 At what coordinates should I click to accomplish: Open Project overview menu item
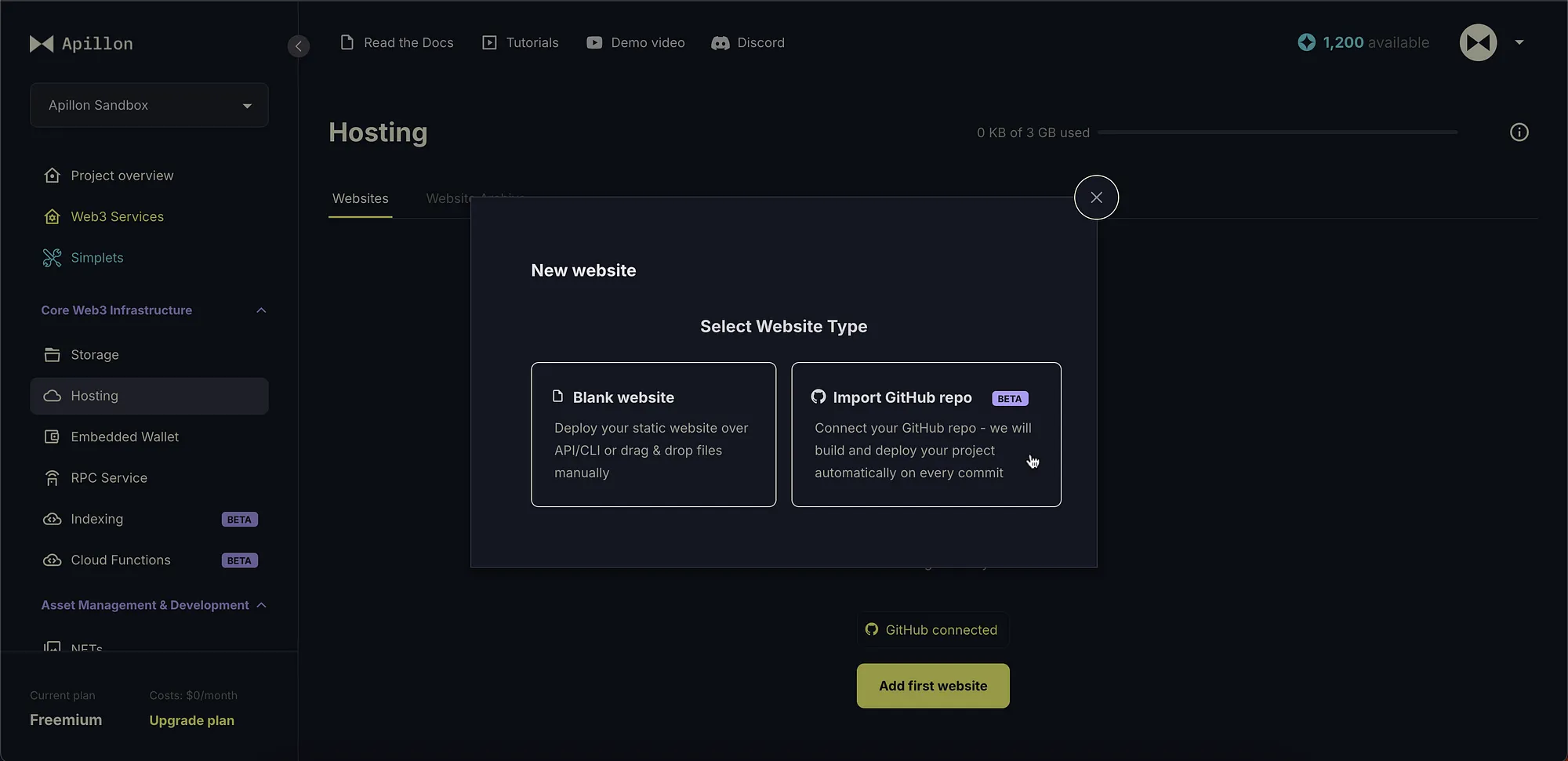point(149,176)
